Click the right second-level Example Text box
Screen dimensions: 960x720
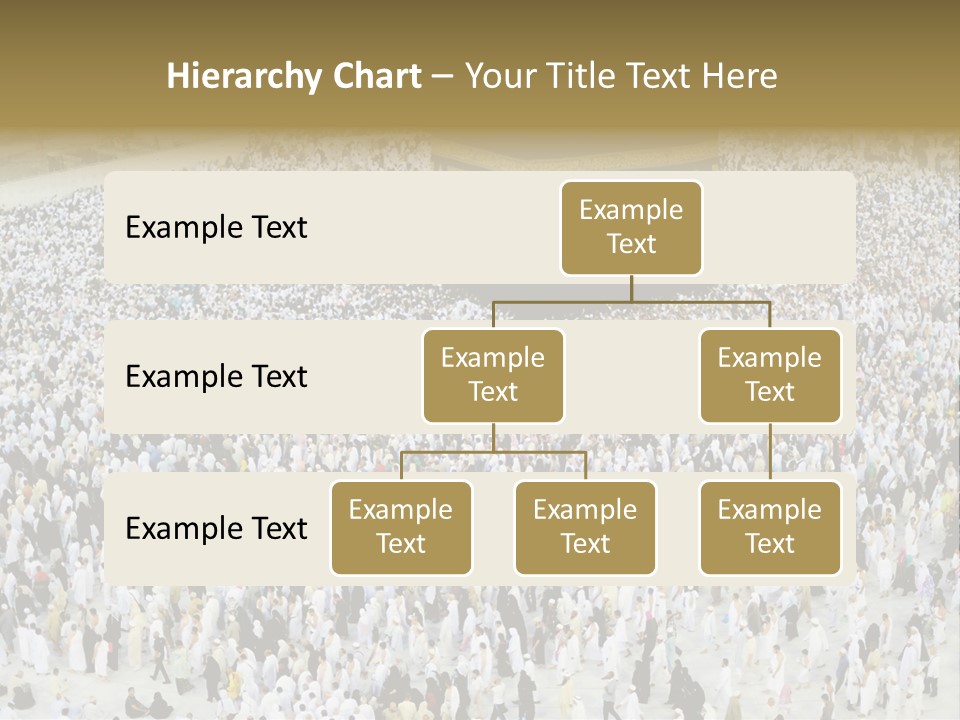pyautogui.click(x=770, y=375)
